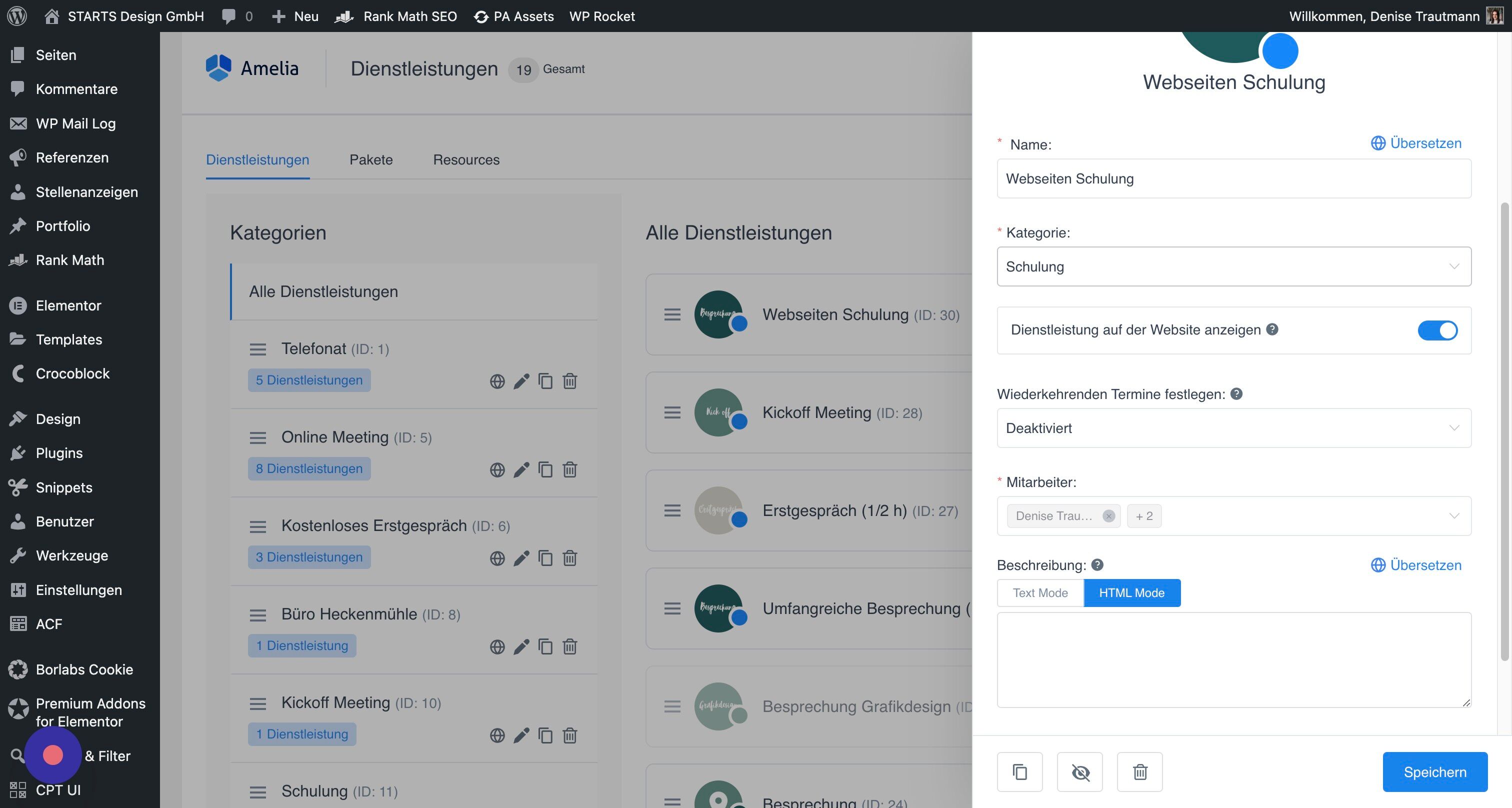The image size is (1512, 808).
Task: Open the WordPress logo menu
Action: point(17,16)
